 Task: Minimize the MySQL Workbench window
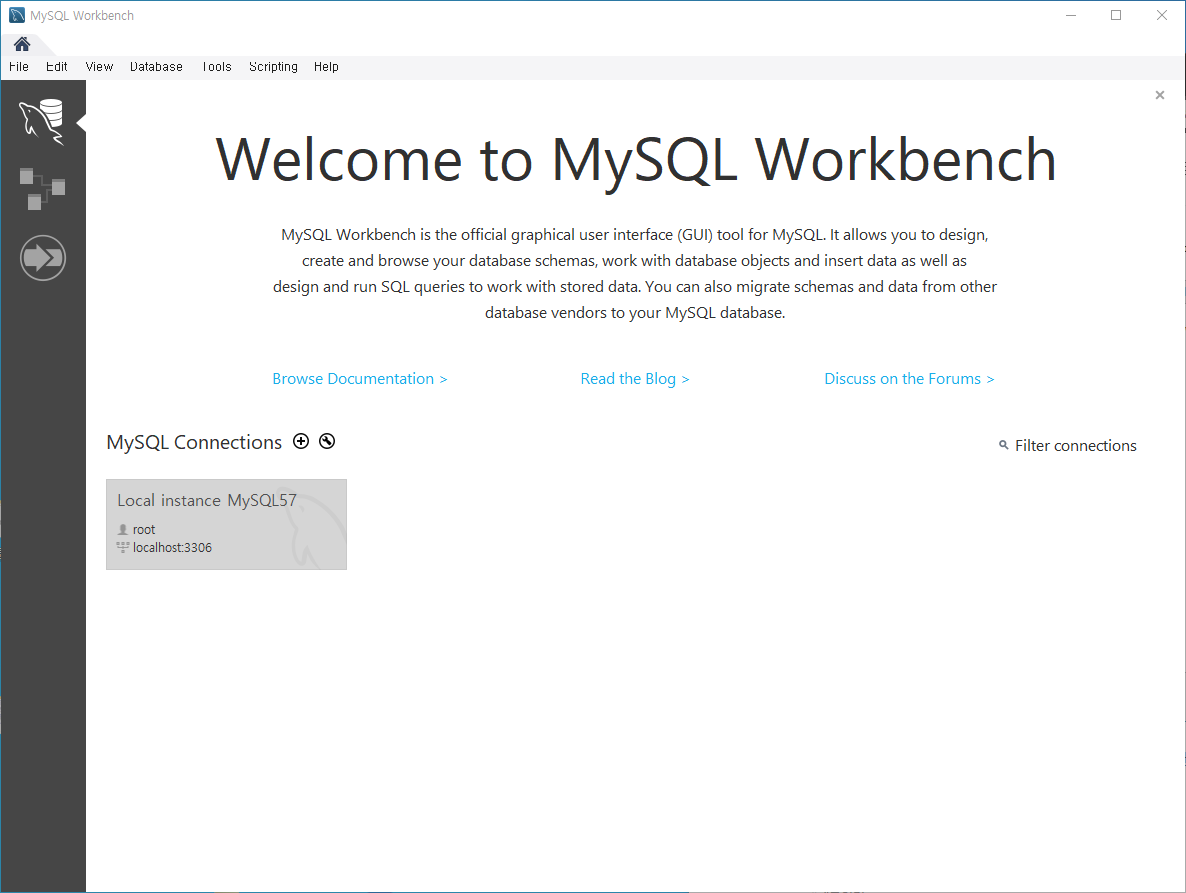(1071, 15)
